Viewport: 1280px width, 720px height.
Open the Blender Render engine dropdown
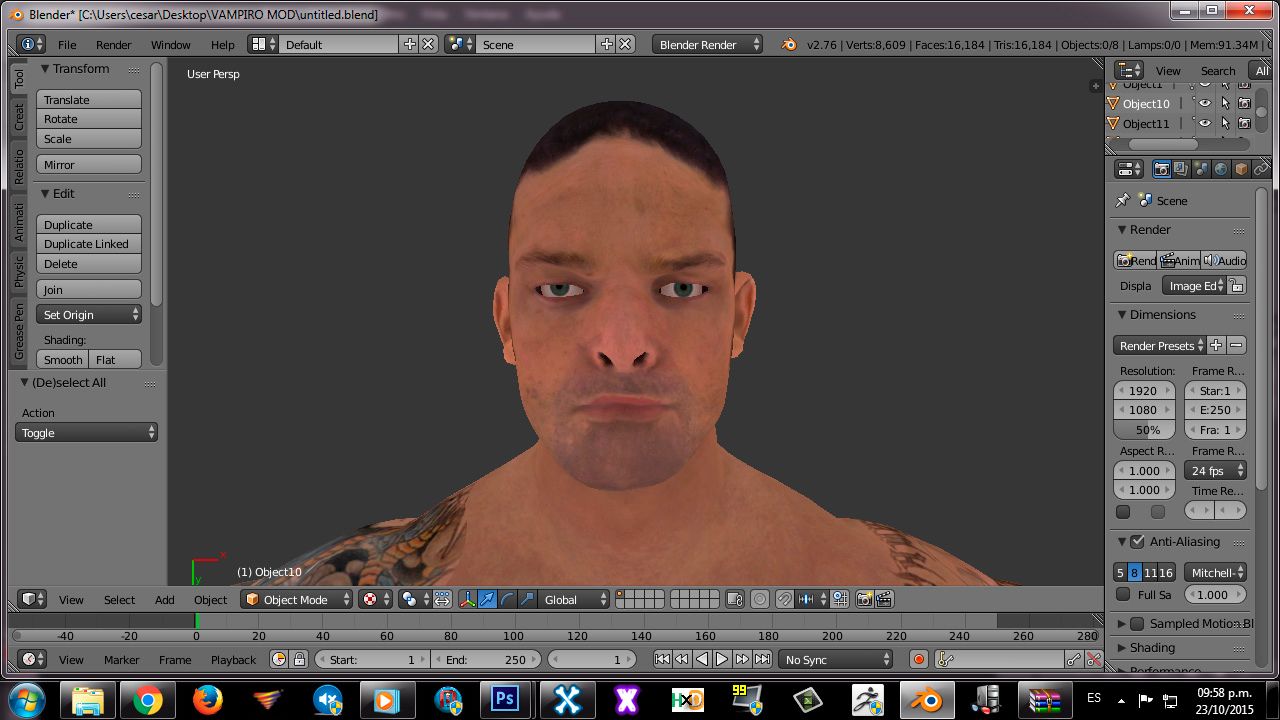[707, 44]
